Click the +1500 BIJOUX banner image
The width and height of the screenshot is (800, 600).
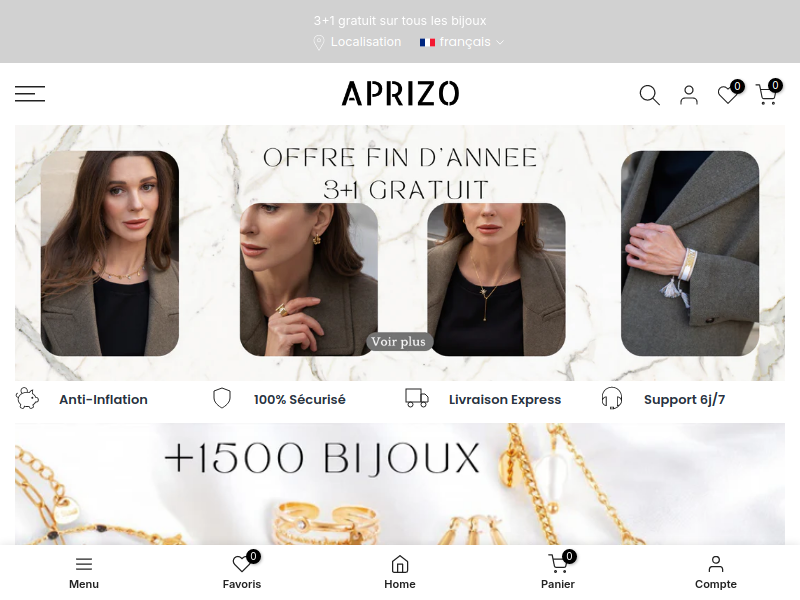[400, 484]
